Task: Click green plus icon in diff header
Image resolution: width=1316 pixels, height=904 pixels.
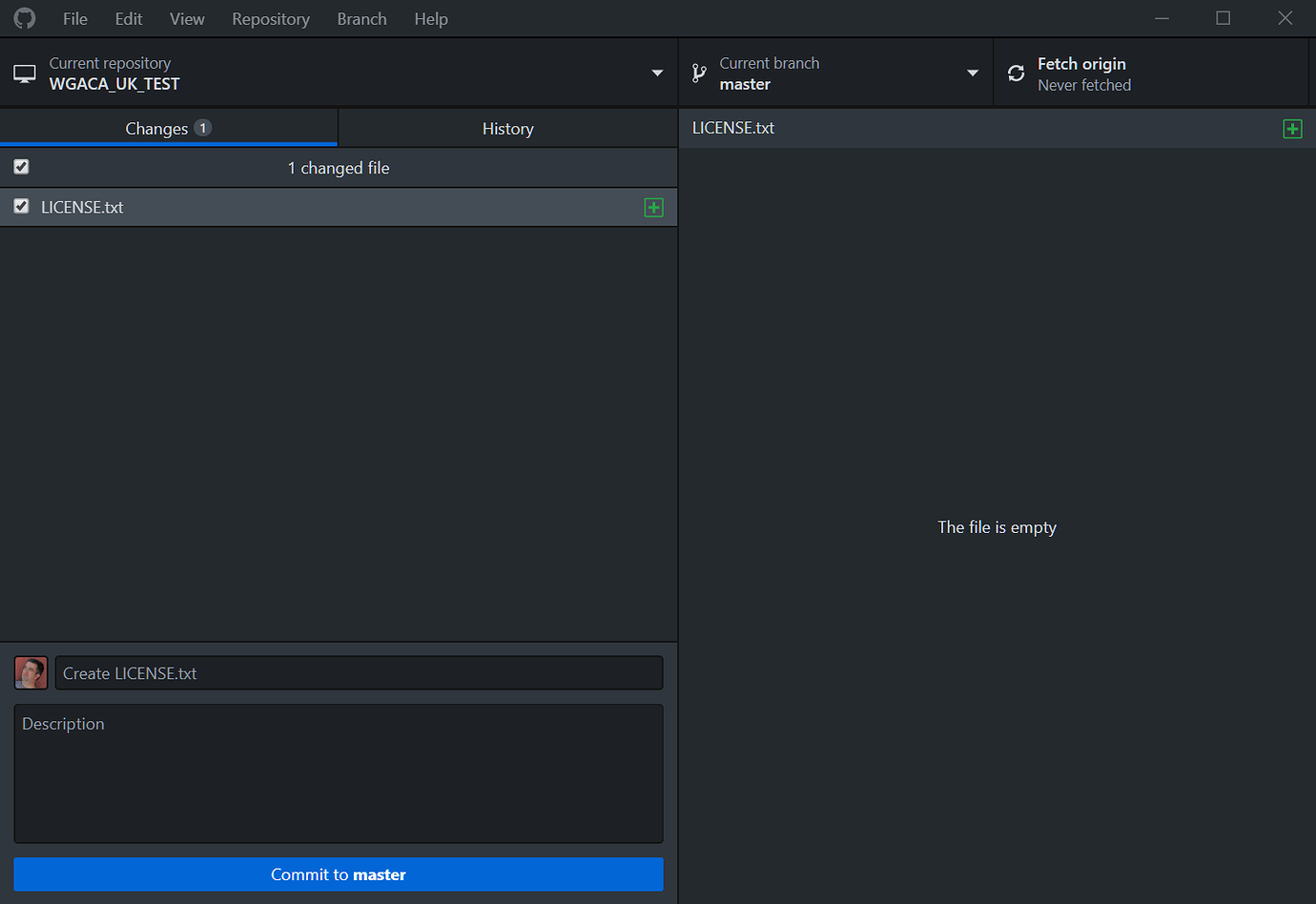Action: pyautogui.click(x=1292, y=129)
